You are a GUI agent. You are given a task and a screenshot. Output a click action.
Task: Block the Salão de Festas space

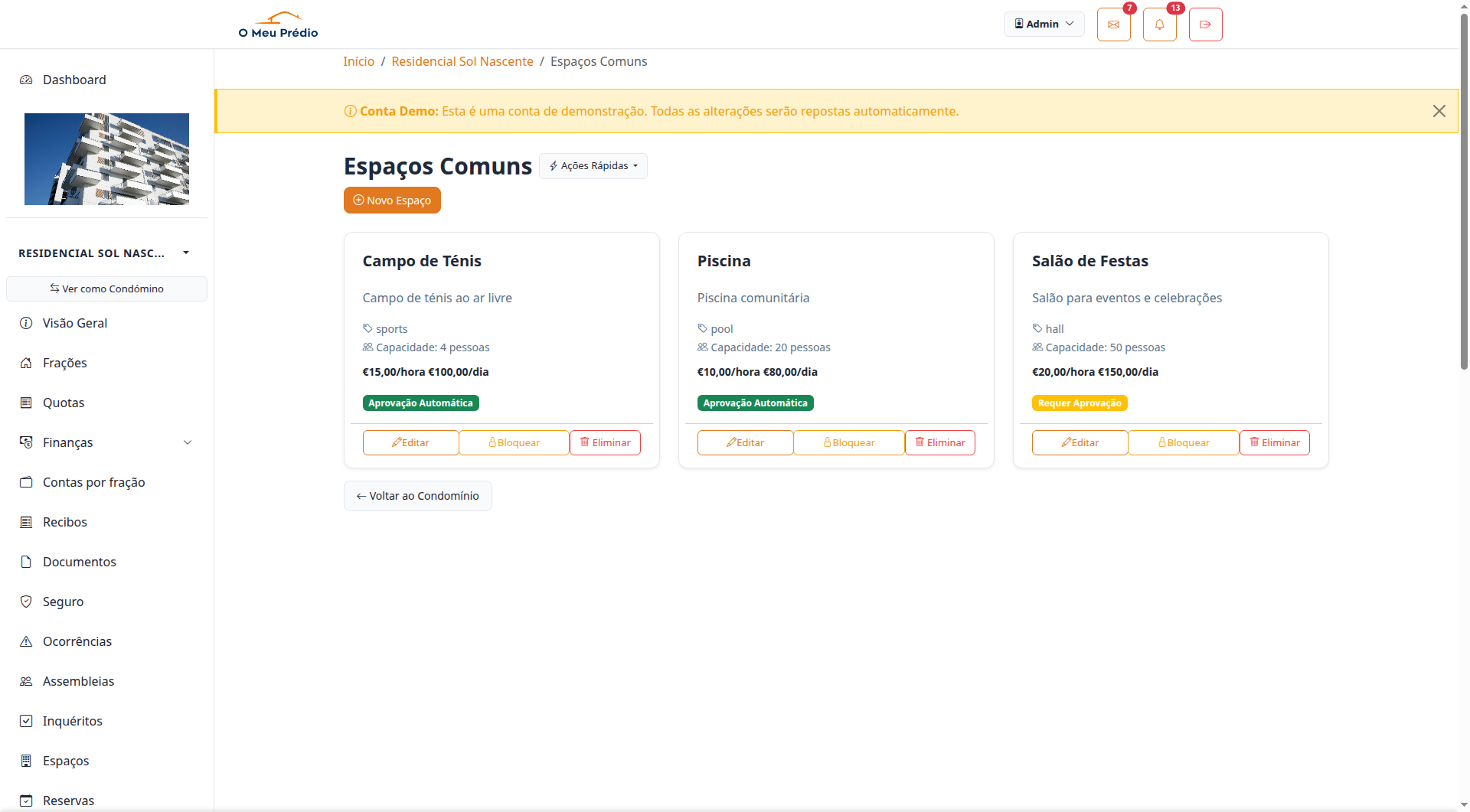point(1183,442)
